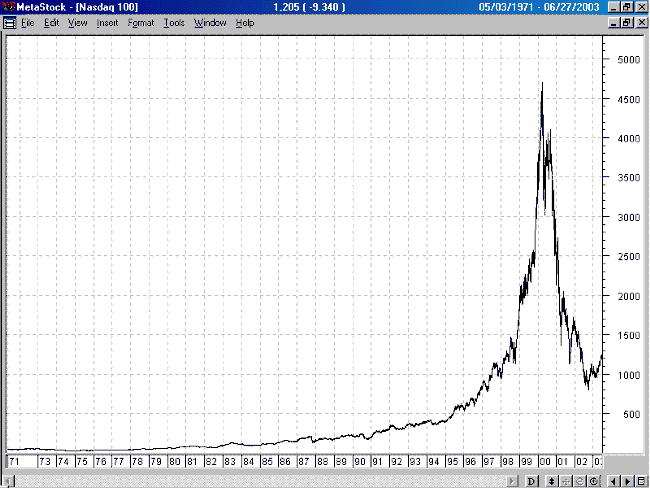The image size is (650, 488).
Task: Click the Nasdaq peak near 4500 on chart
Action: (541, 85)
